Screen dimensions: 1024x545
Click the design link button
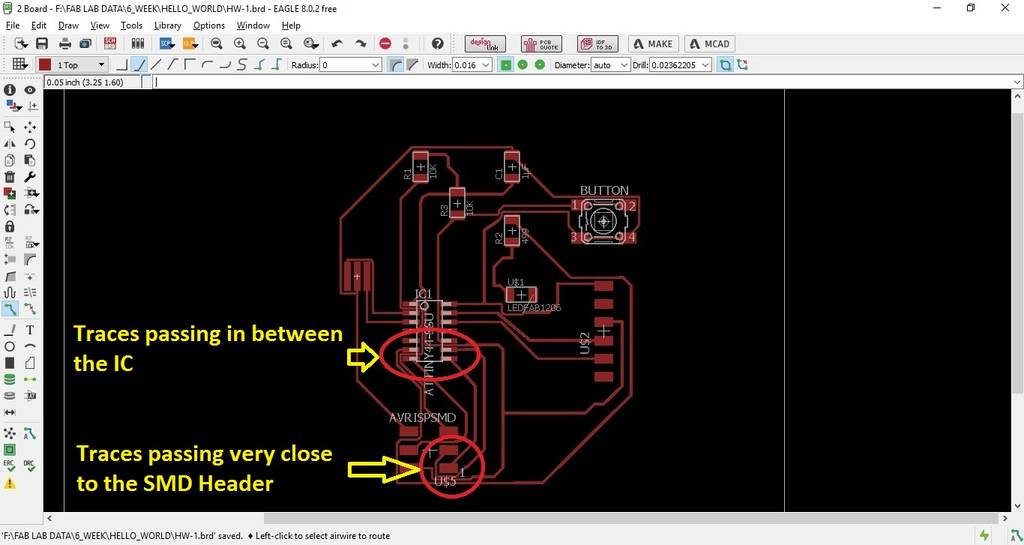pos(485,44)
